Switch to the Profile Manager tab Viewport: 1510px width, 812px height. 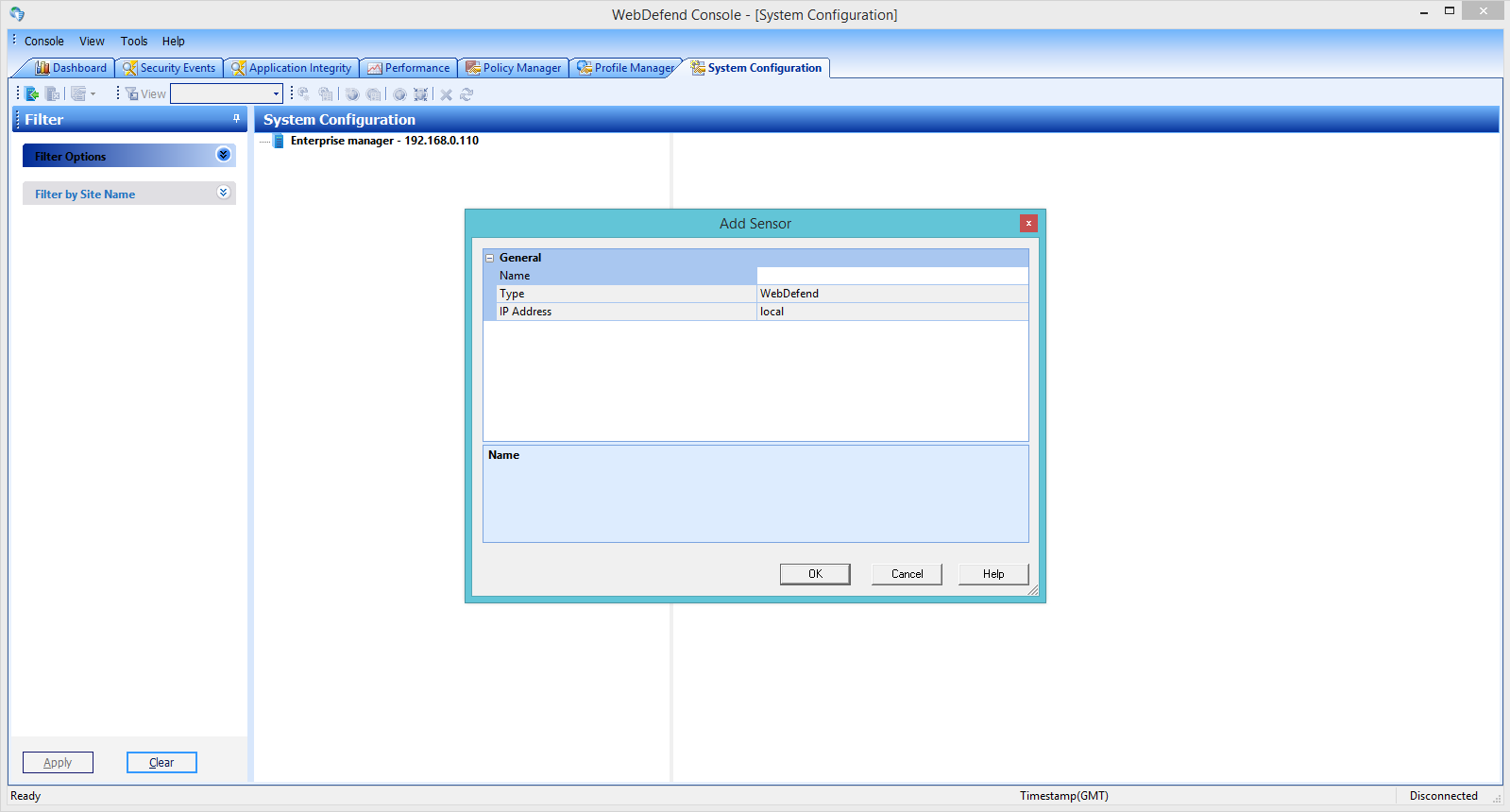coord(626,68)
